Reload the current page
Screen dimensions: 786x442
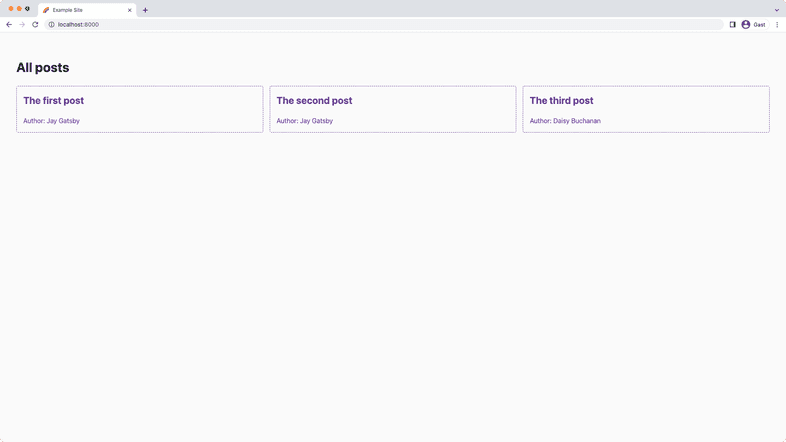pos(35,24)
